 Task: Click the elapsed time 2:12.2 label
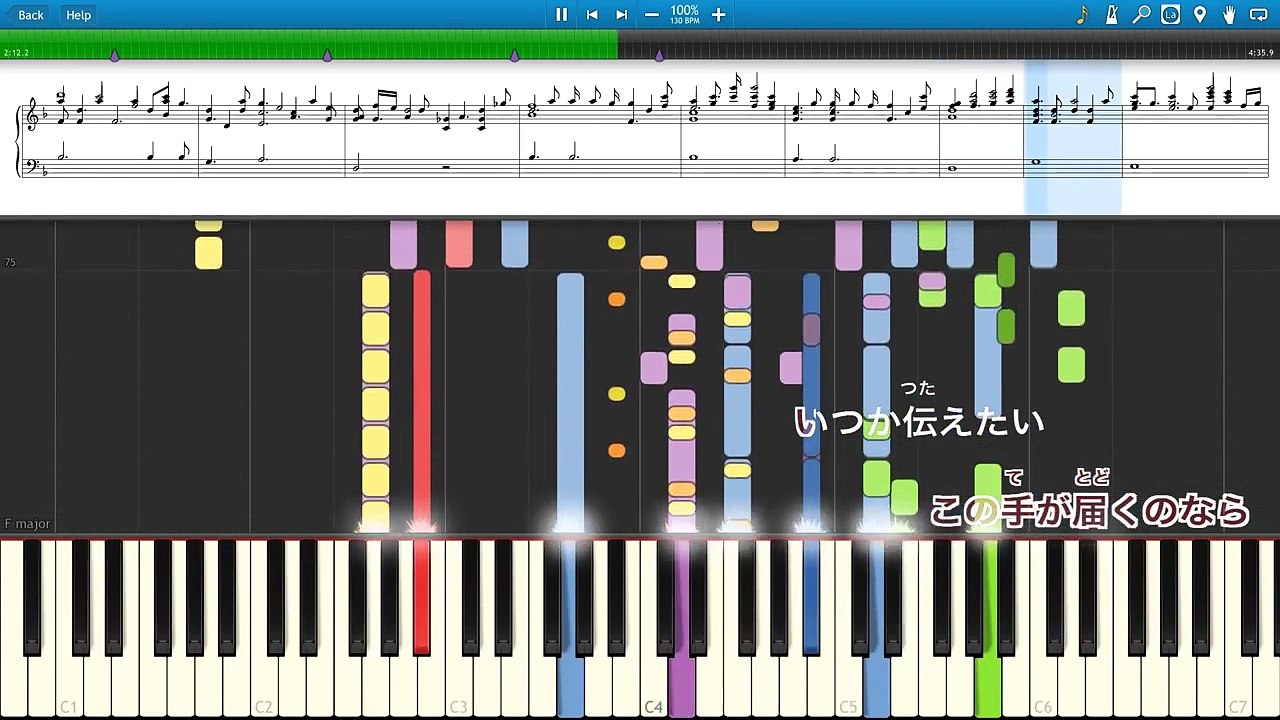pos(16,52)
